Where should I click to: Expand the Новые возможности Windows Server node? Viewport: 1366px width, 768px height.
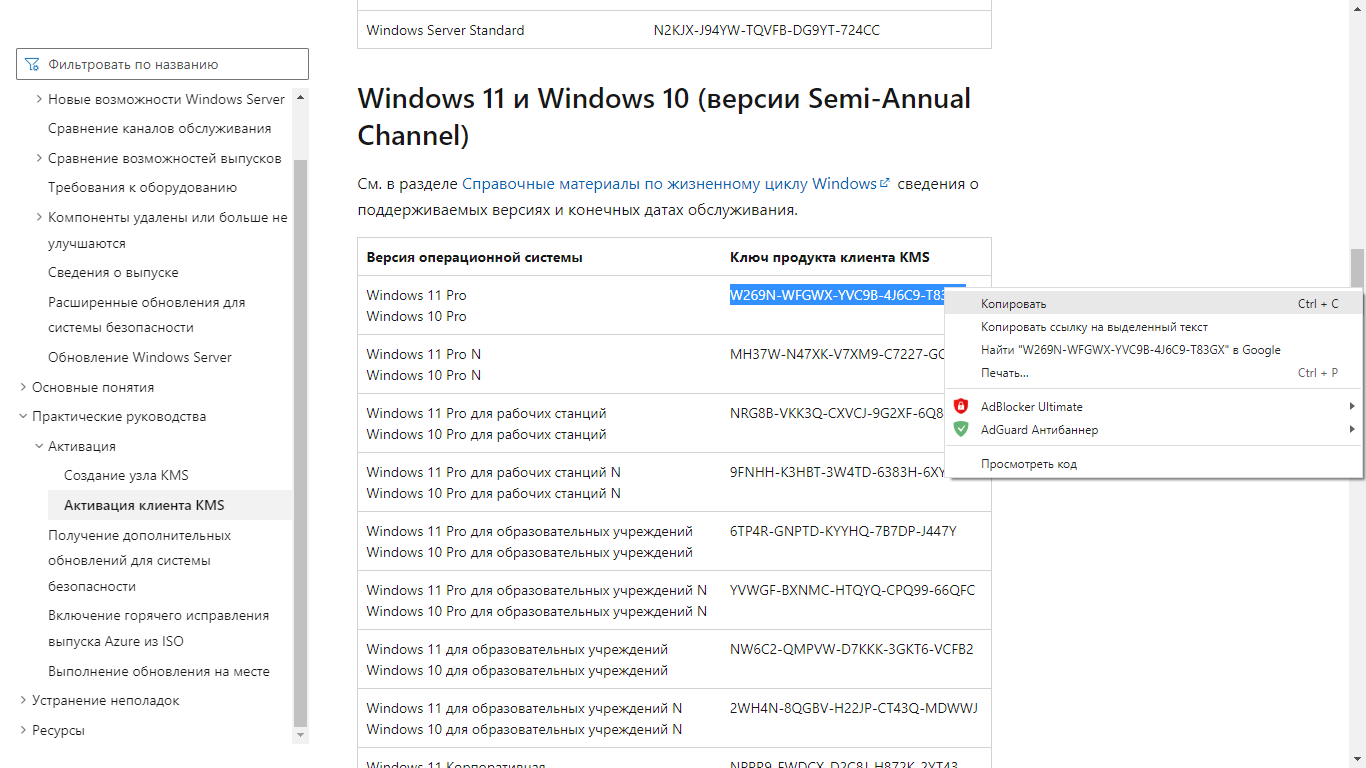tap(39, 99)
